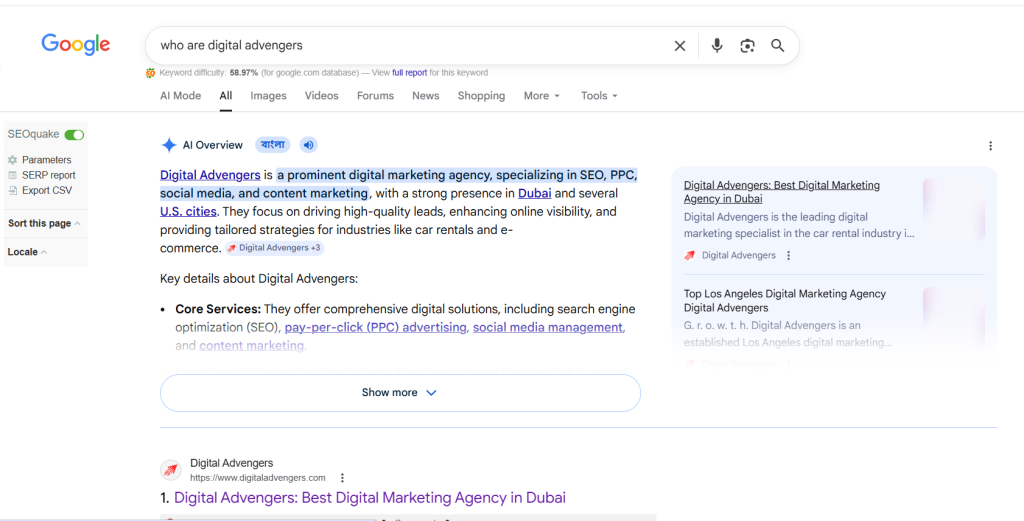The width and height of the screenshot is (1024, 521).
Task: Click the Export CSV link
Action: point(46,190)
